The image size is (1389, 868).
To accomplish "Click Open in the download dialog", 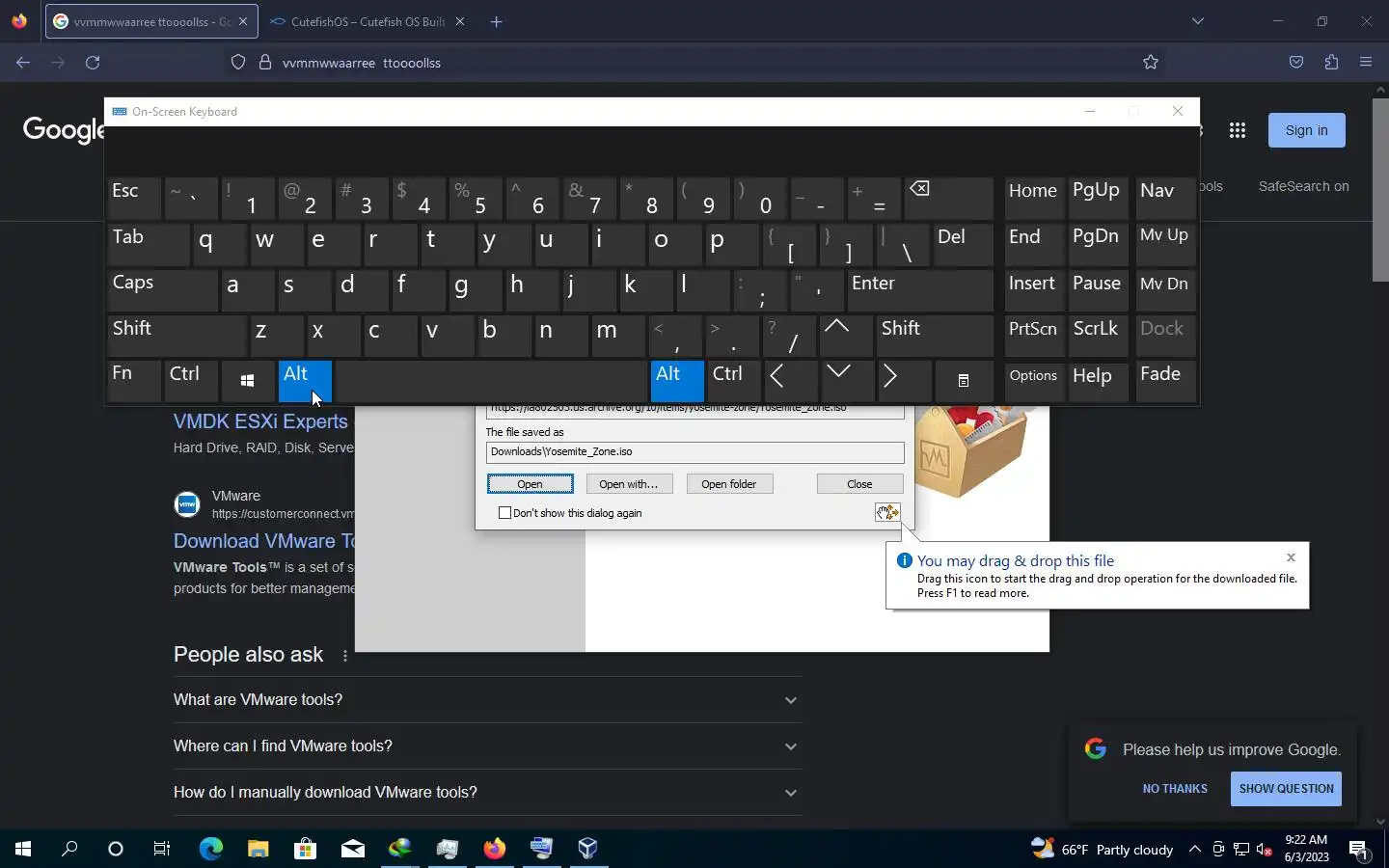I will click(x=530, y=484).
